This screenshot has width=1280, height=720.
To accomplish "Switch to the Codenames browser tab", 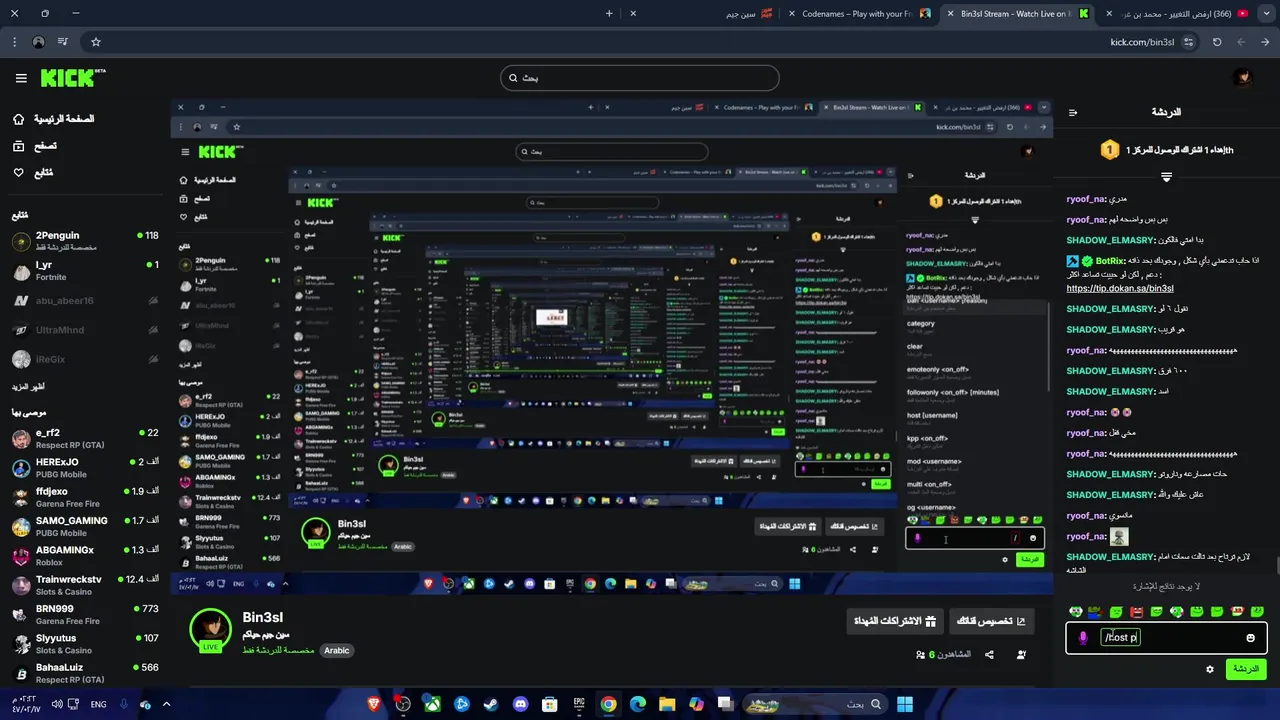I will (860, 13).
